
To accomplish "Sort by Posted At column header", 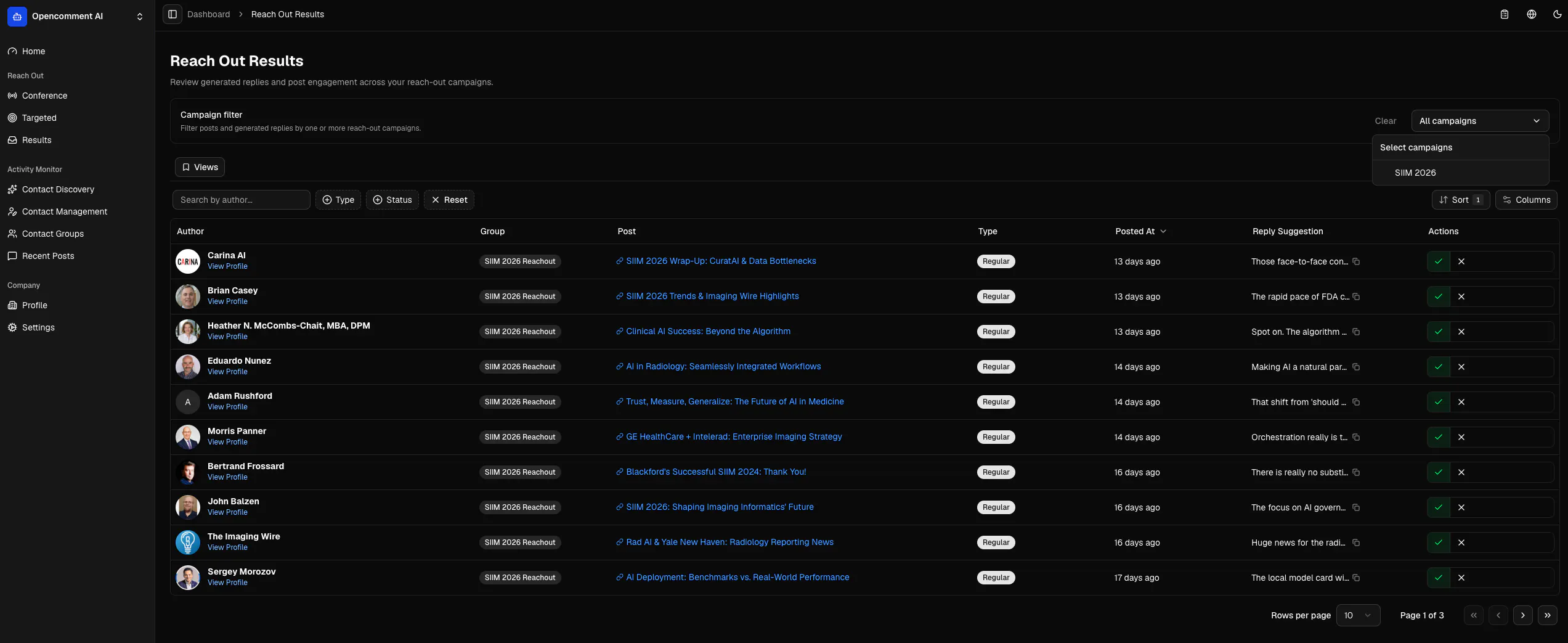I will (x=1140, y=231).
